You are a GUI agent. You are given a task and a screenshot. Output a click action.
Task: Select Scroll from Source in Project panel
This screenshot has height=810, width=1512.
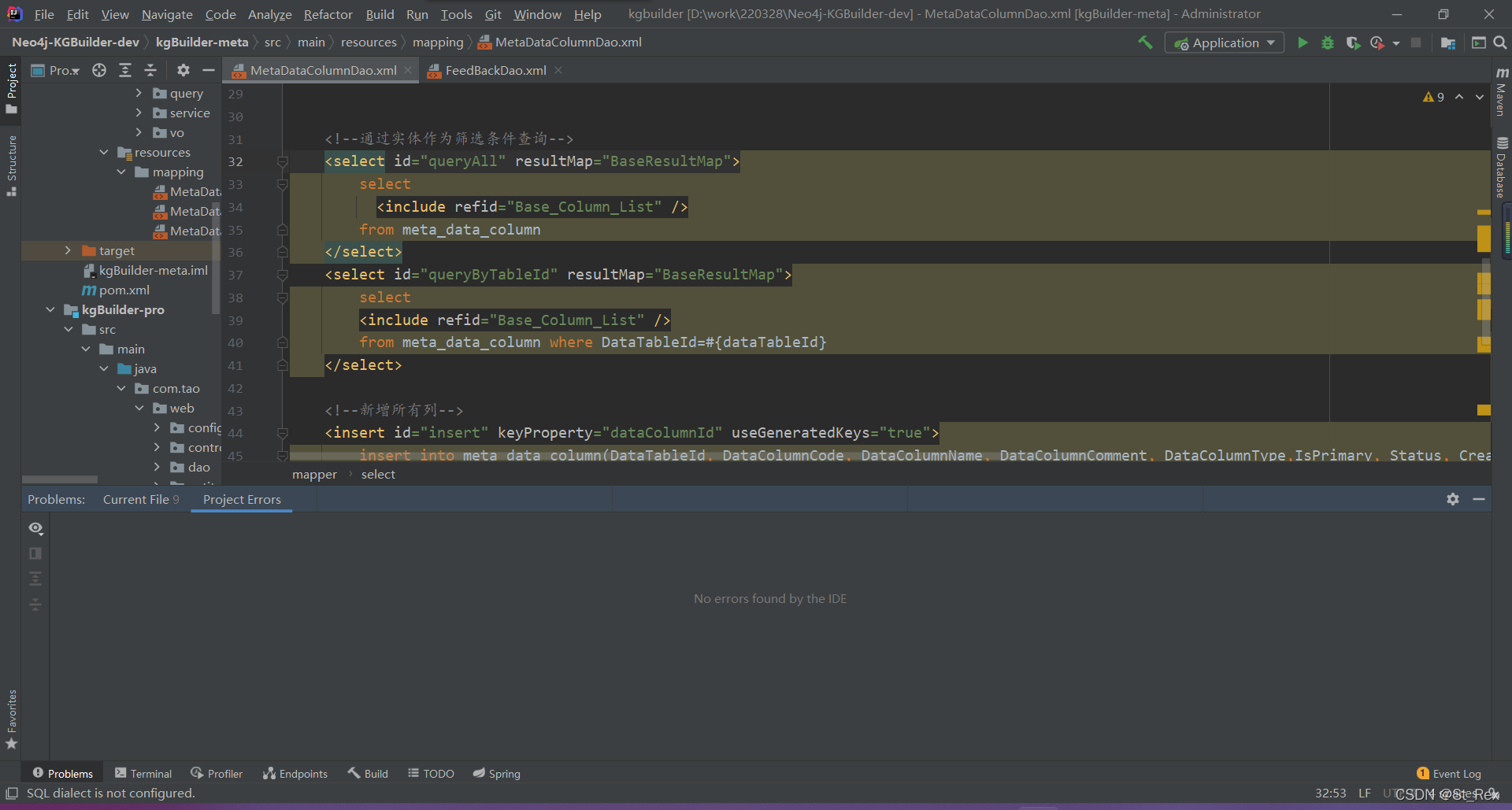pos(98,70)
